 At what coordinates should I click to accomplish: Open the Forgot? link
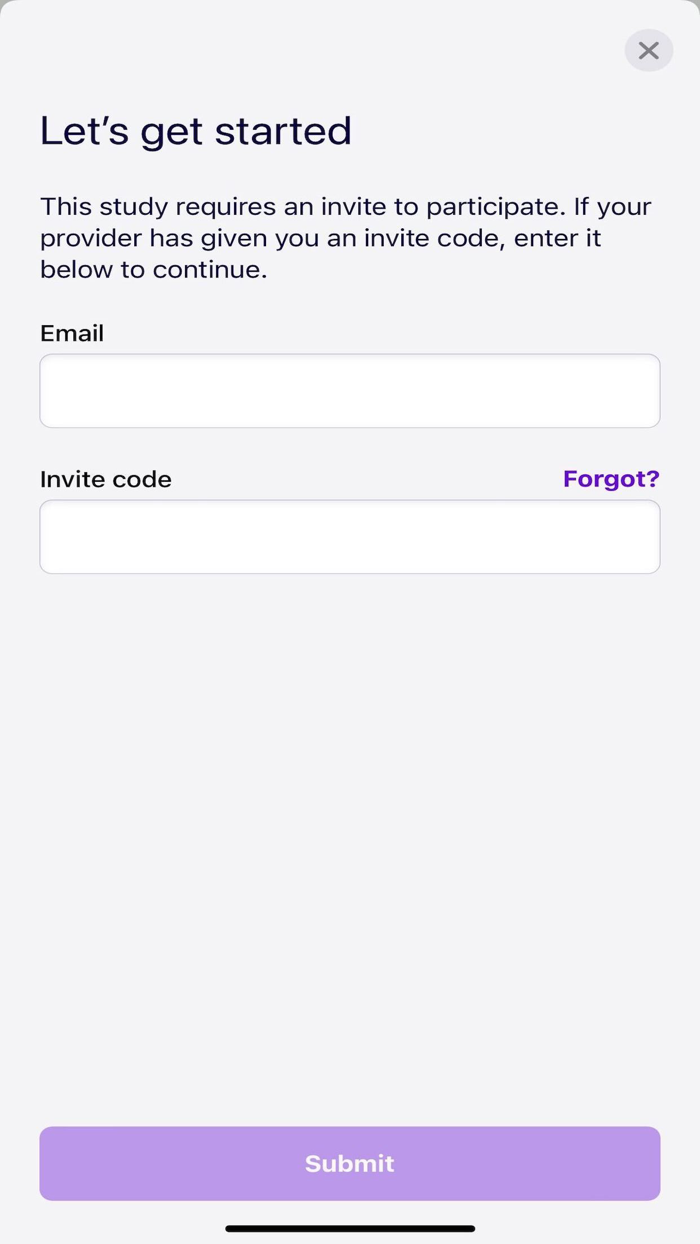pos(611,479)
